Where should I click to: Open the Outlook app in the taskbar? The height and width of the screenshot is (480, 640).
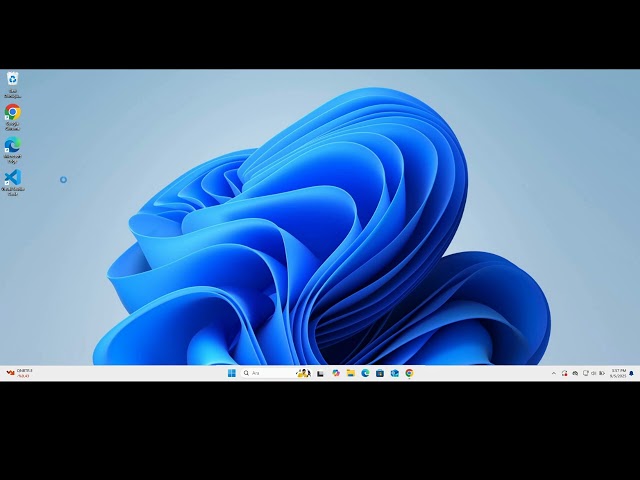pos(394,373)
